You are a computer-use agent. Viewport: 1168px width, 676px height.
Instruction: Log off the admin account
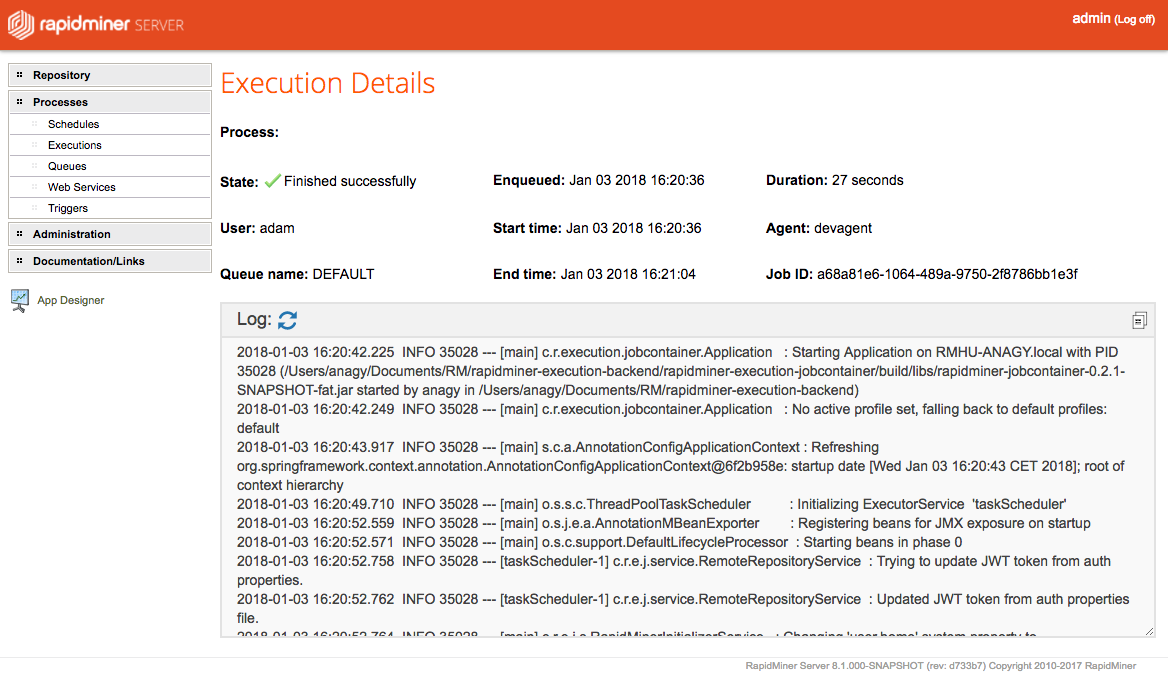[1134, 19]
